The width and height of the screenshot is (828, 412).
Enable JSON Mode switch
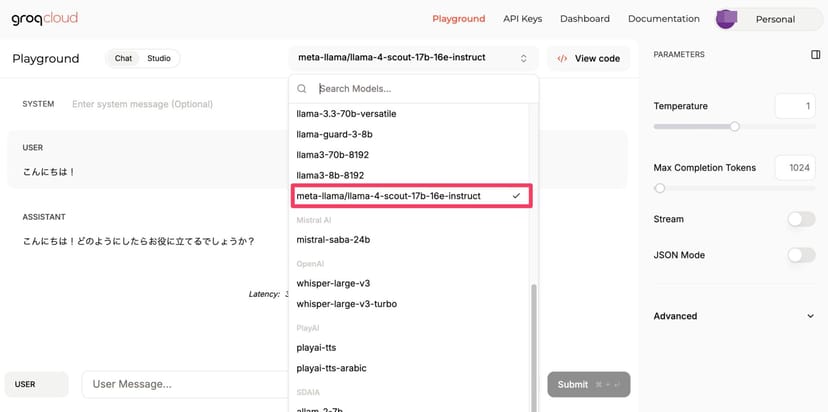click(x=801, y=255)
